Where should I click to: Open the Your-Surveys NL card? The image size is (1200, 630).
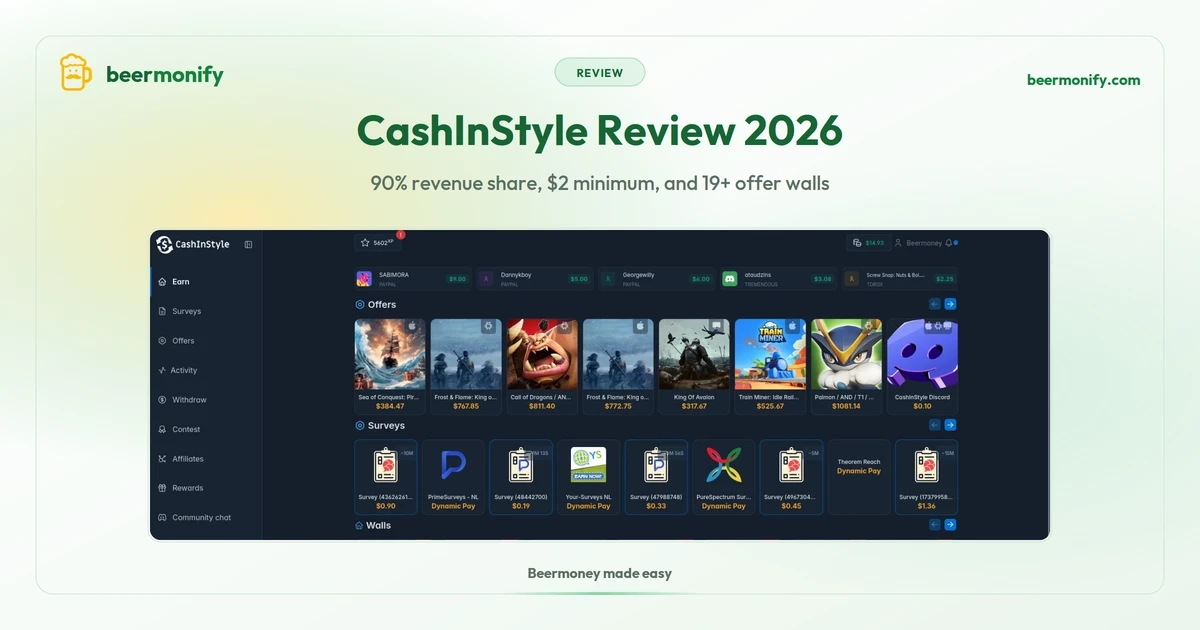tap(588, 477)
